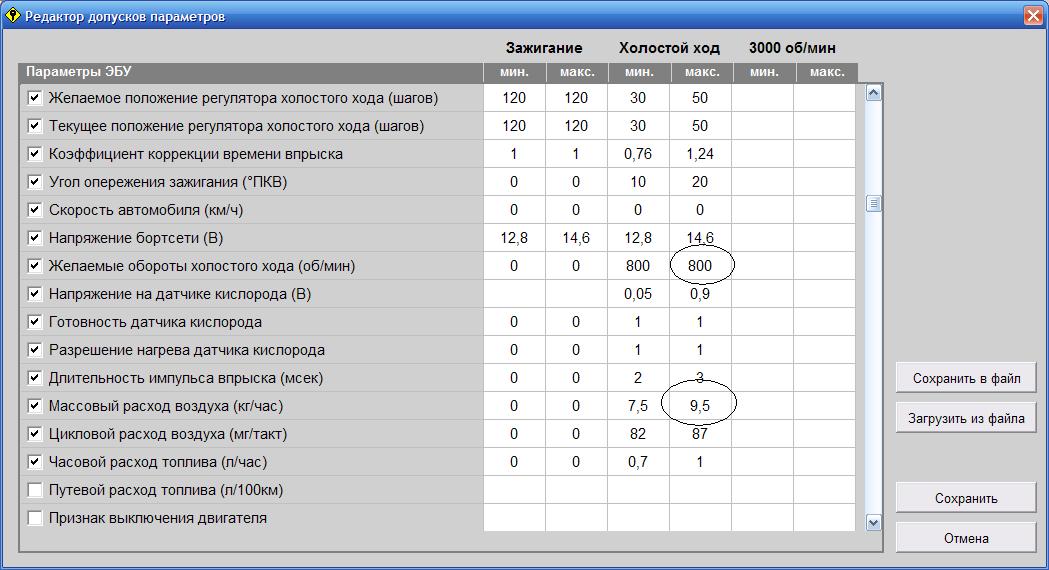1049x570 pixels.
Task: Click the Сохранить в файл button
Action: pos(966,379)
